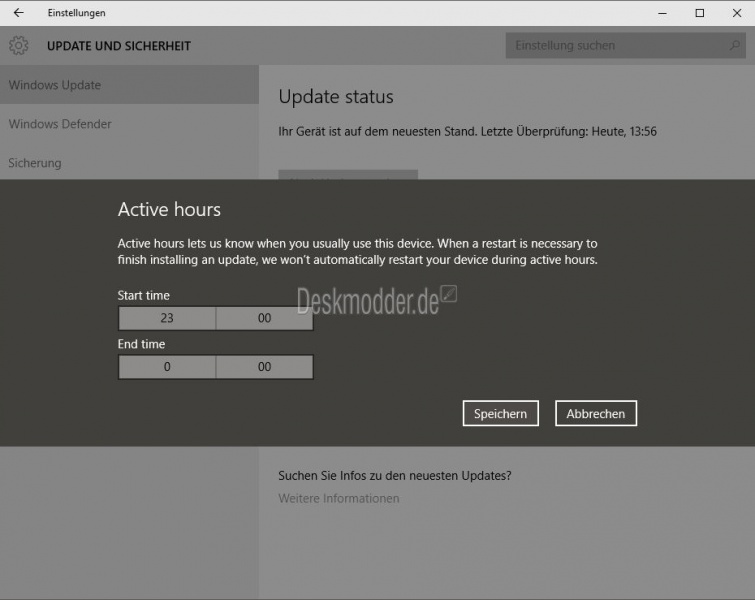Open Weitere Informationen link
Screen dimensions: 755x600
(338, 498)
